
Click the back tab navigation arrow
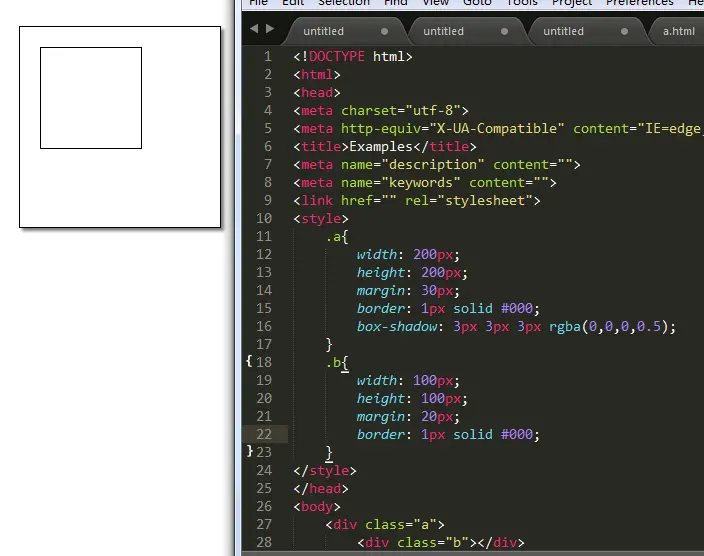tap(254, 29)
